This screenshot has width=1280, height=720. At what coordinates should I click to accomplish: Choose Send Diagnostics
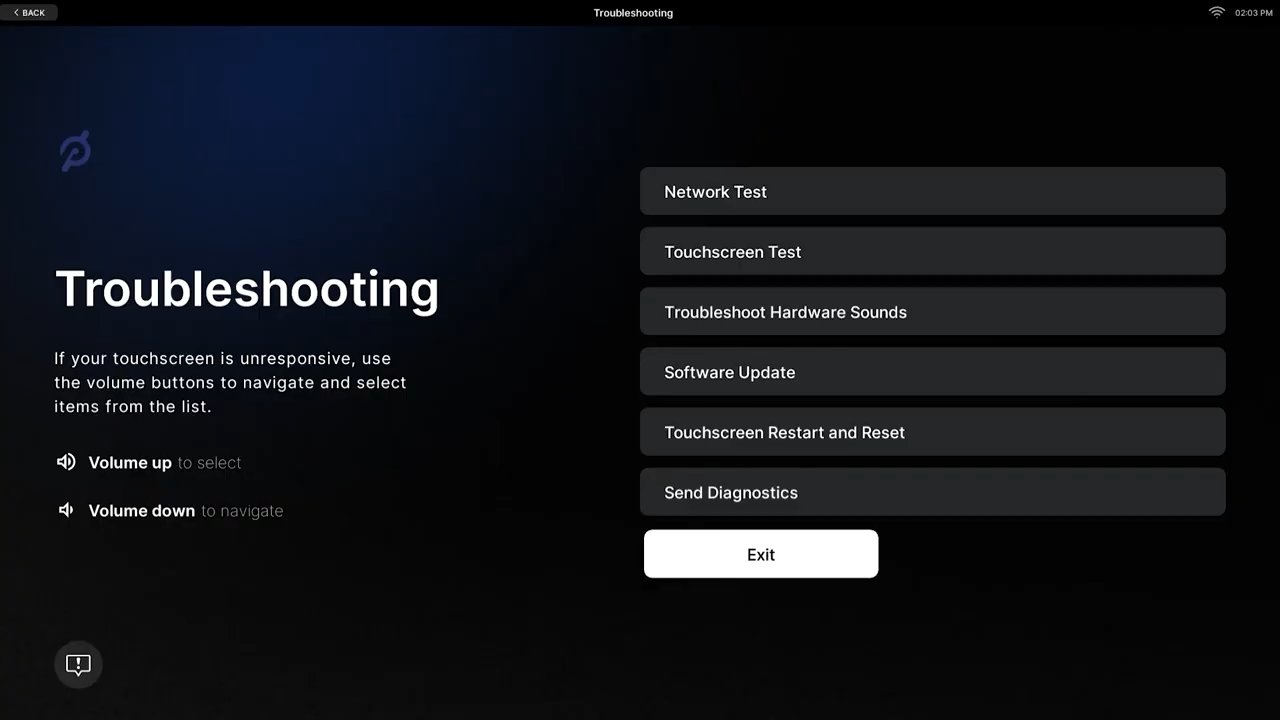[x=932, y=491]
